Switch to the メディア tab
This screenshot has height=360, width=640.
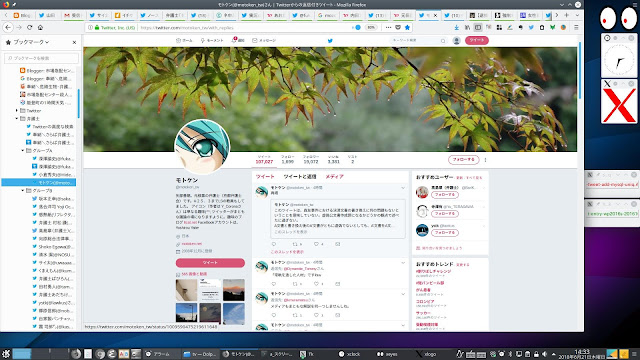tap(334, 176)
